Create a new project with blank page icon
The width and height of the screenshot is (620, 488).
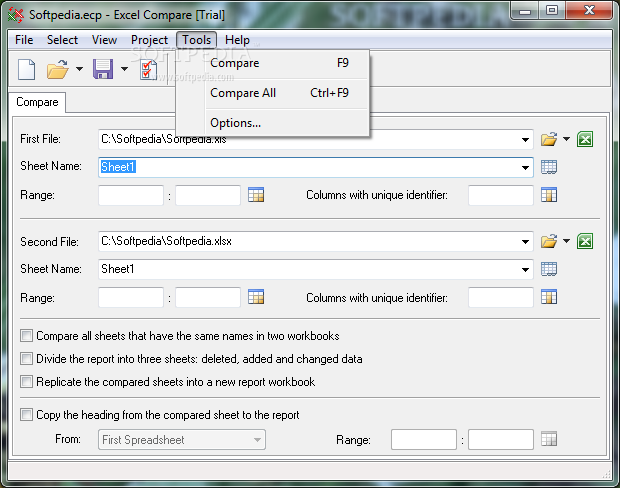click(x=26, y=69)
